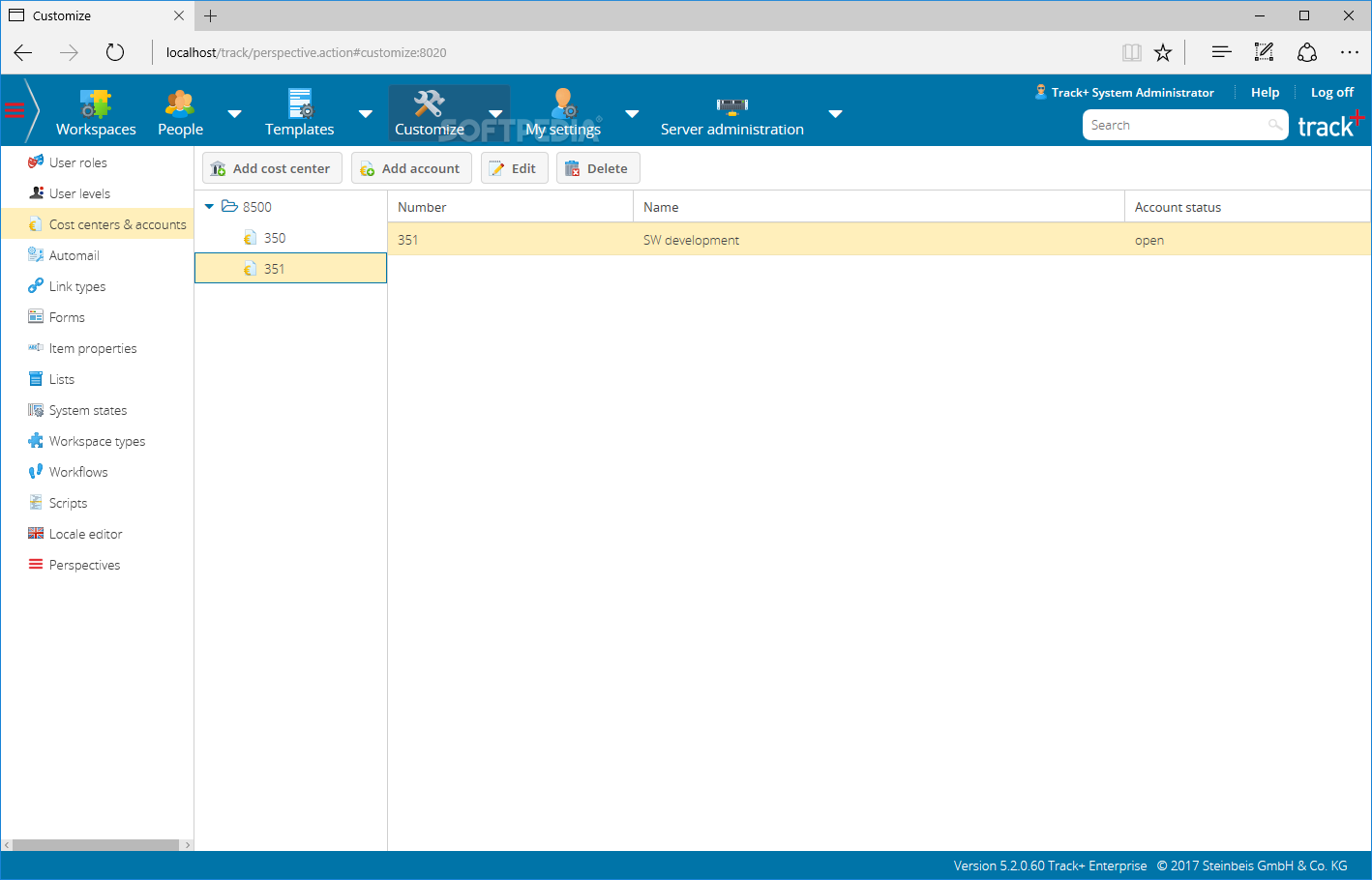Click the search magnifier icon
Image resolution: width=1372 pixels, height=880 pixels.
point(1275,125)
